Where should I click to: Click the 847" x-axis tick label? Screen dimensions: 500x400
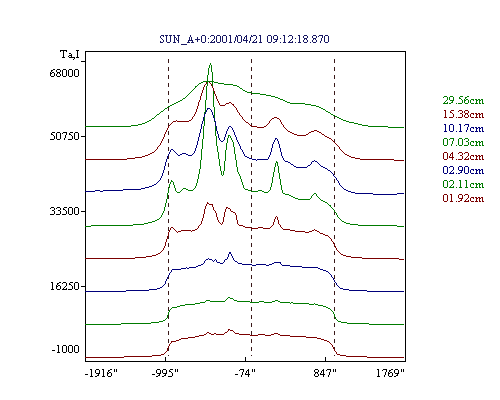325,373
